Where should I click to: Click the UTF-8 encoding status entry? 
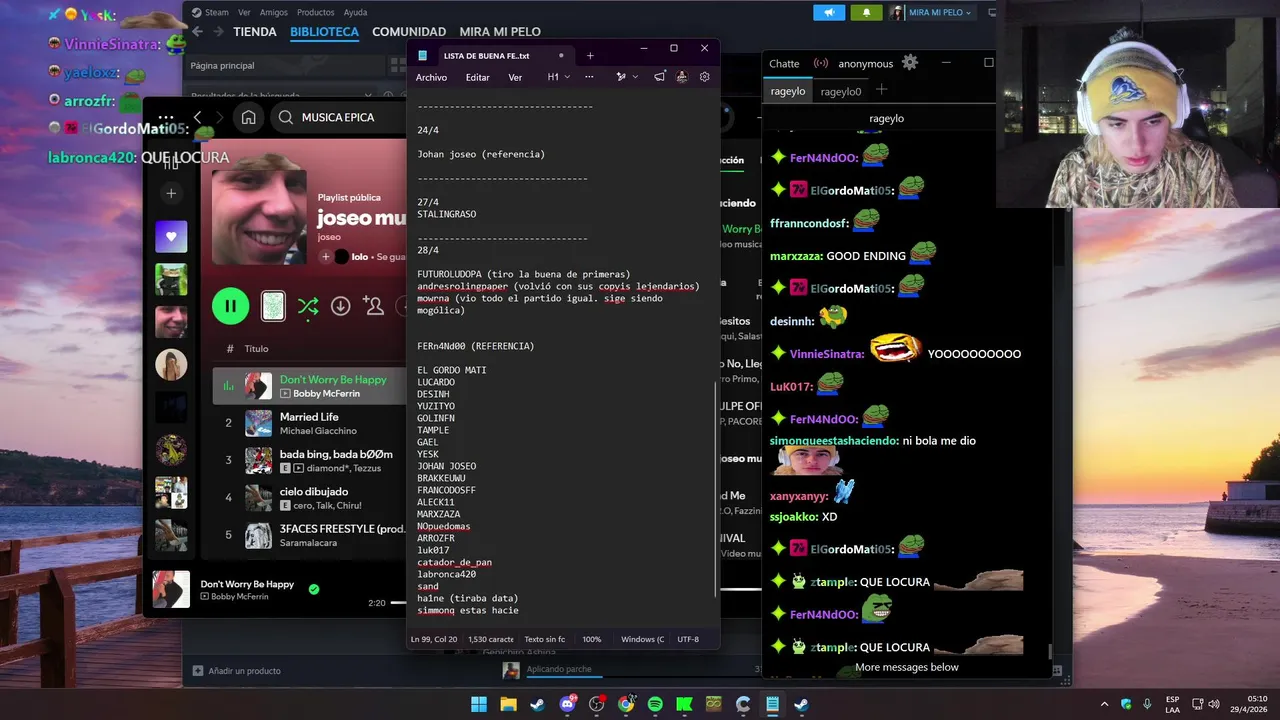point(688,639)
